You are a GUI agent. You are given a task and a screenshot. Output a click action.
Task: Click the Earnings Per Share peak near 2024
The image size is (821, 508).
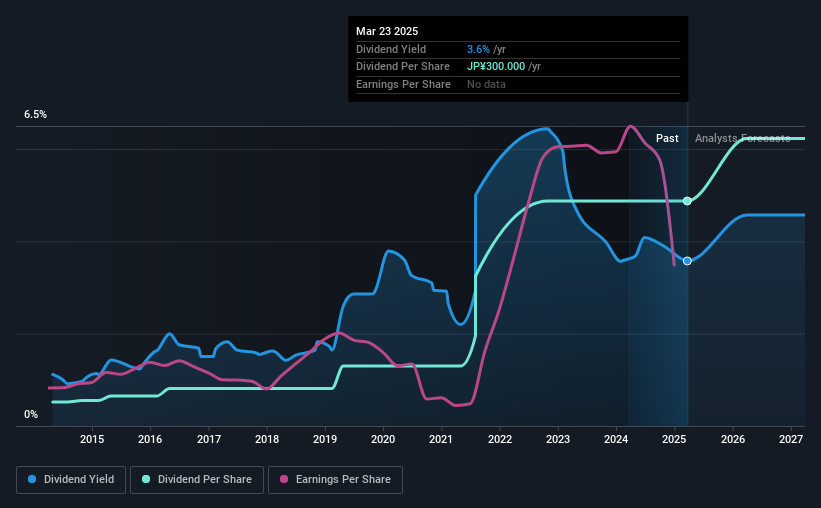(630, 126)
